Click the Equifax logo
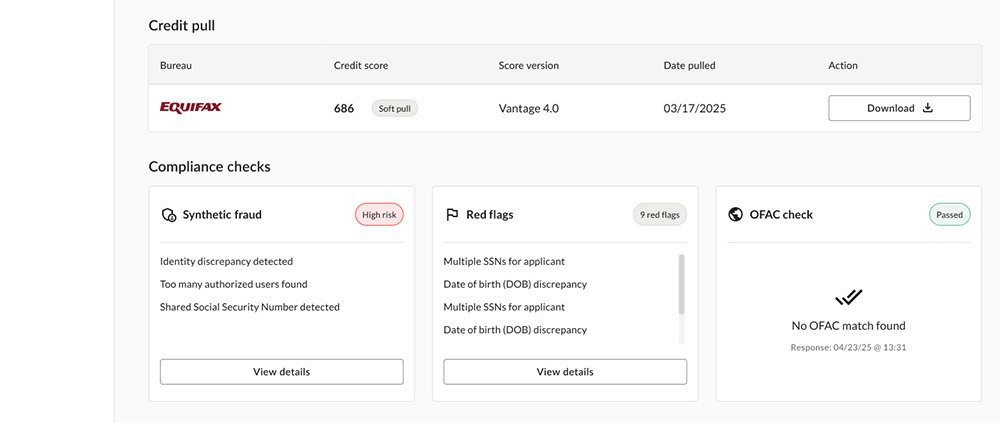Image resolution: width=1000 pixels, height=423 pixels. [191, 107]
